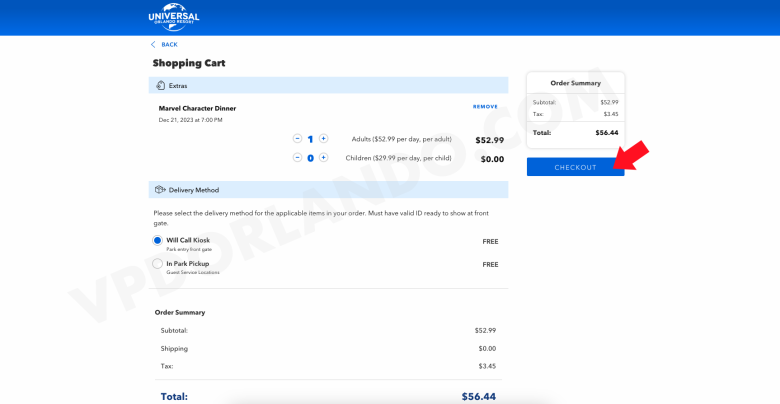Click the lower Order Summary heading
This screenshot has height=404, width=780.
(x=180, y=312)
